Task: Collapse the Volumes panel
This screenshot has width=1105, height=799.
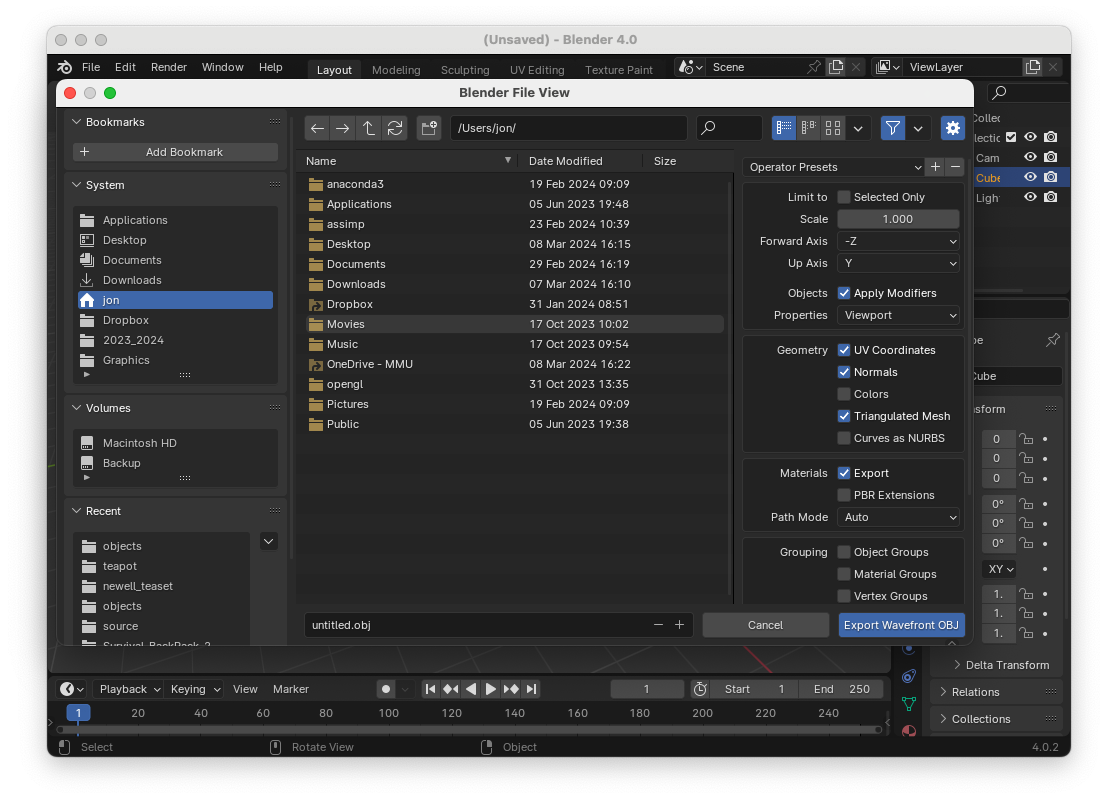Action: (77, 408)
